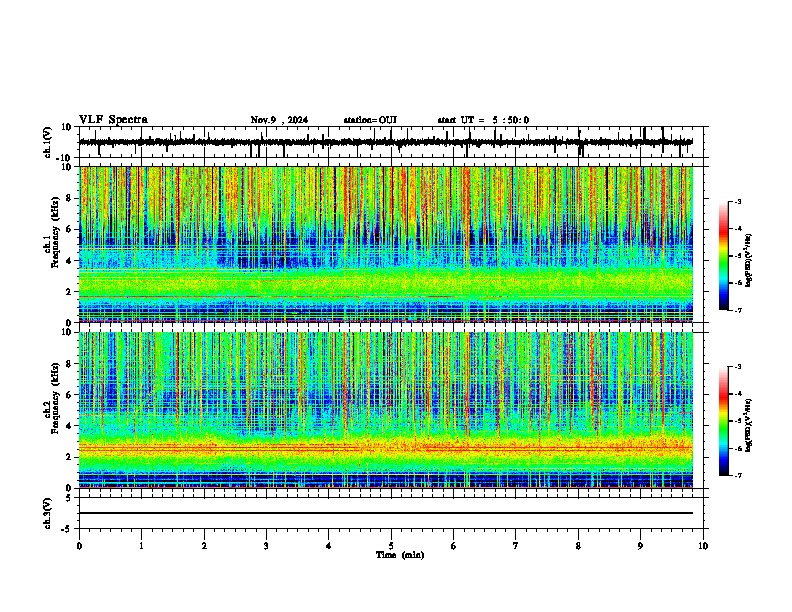
Task: Click the "0" tick on the time axis
Action: point(79,546)
